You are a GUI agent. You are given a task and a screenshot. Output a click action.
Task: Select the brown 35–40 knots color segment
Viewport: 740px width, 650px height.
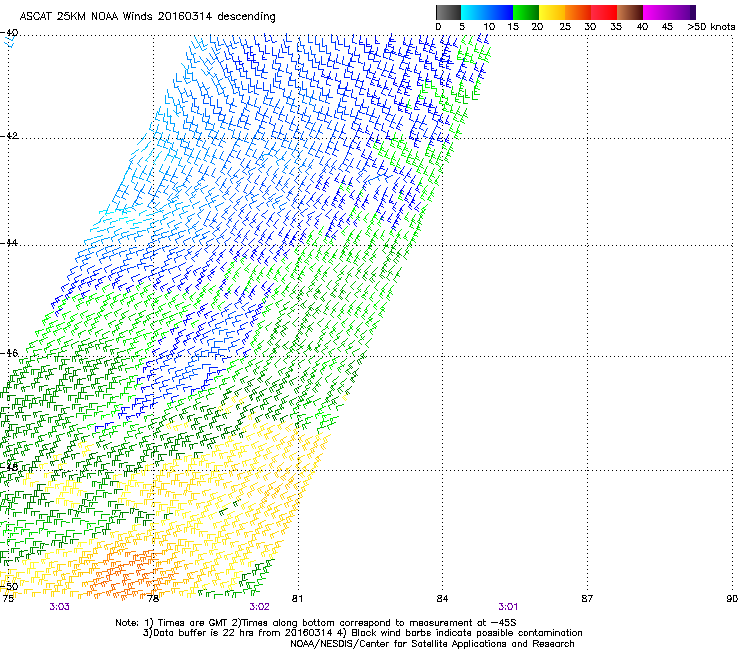pos(630,12)
